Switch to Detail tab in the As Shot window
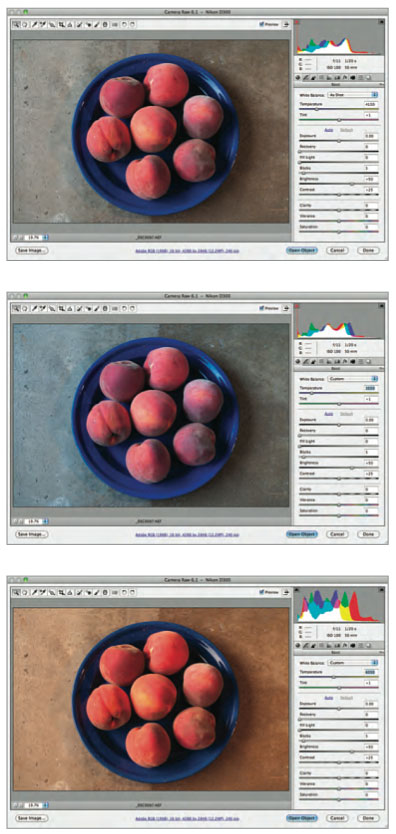The height and width of the screenshot is (834, 396). click(x=314, y=78)
